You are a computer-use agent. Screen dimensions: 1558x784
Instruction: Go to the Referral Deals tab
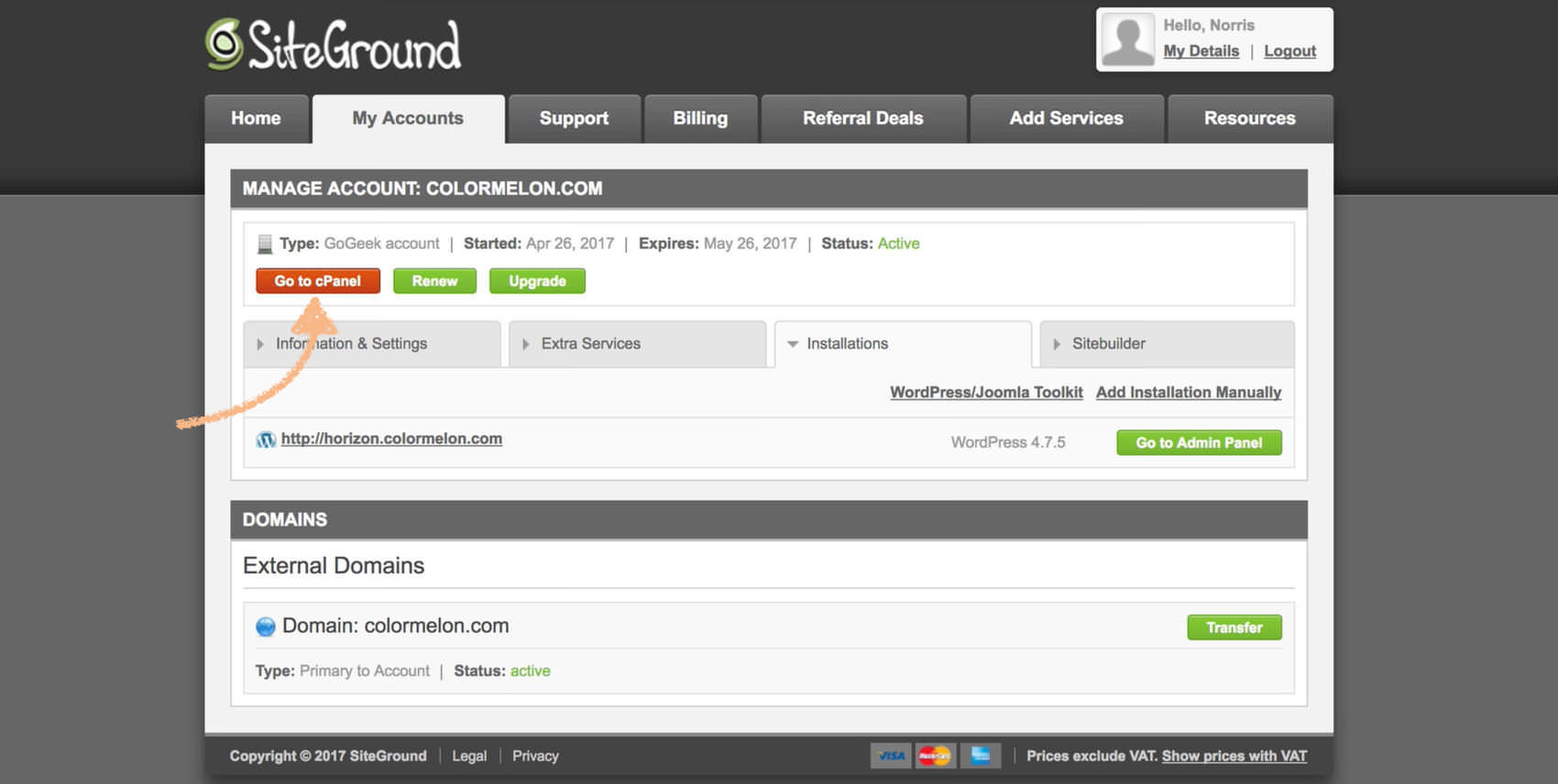863,119
